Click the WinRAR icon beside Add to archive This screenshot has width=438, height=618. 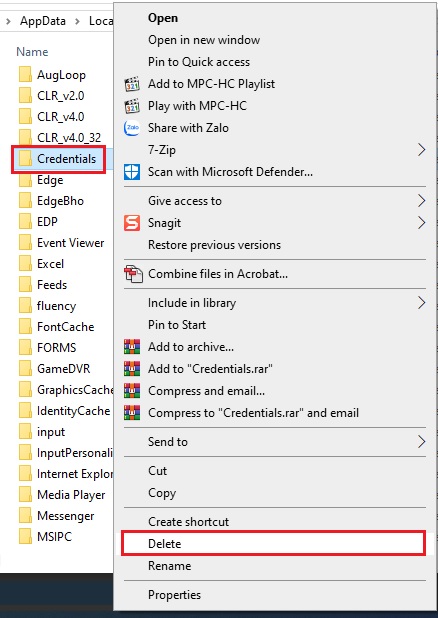[132, 347]
